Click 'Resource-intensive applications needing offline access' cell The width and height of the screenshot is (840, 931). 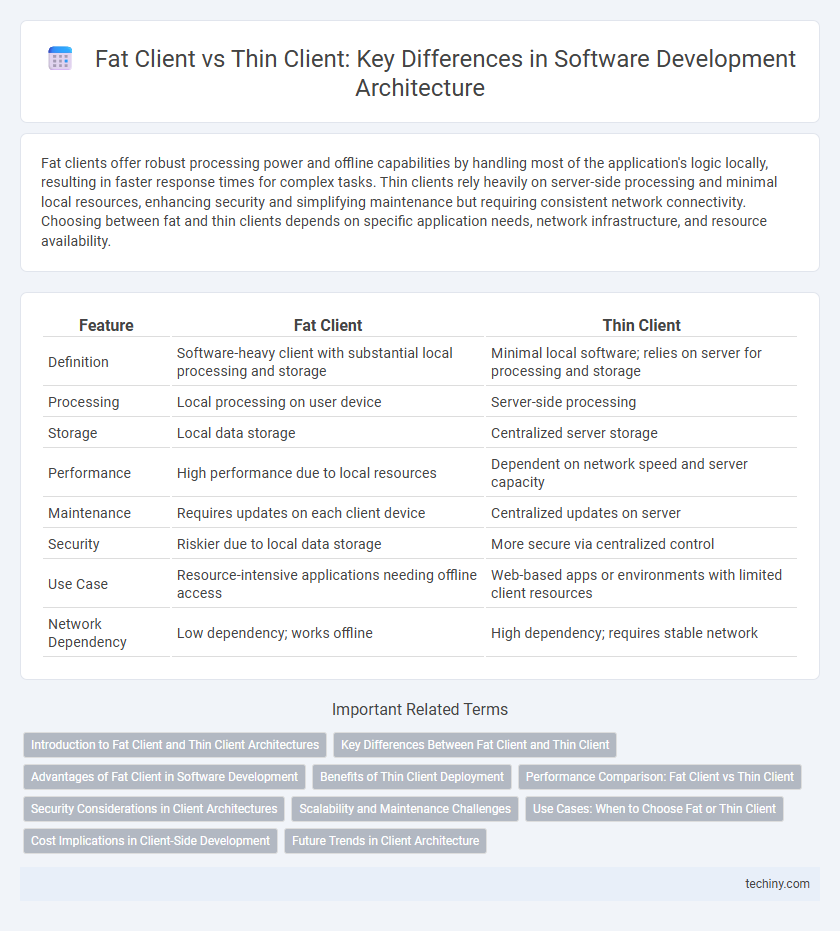(327, 584)
